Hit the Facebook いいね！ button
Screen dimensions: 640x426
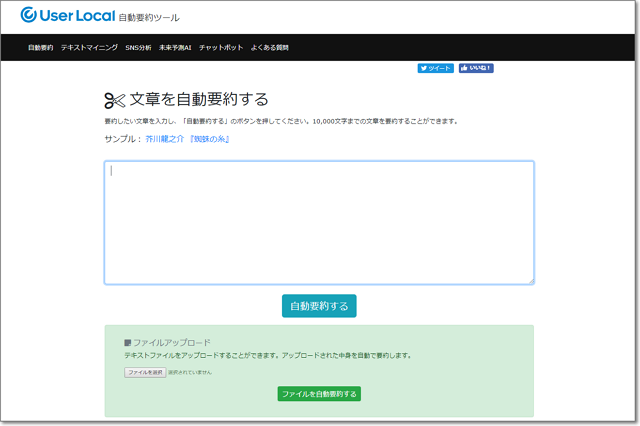point(476,69)
